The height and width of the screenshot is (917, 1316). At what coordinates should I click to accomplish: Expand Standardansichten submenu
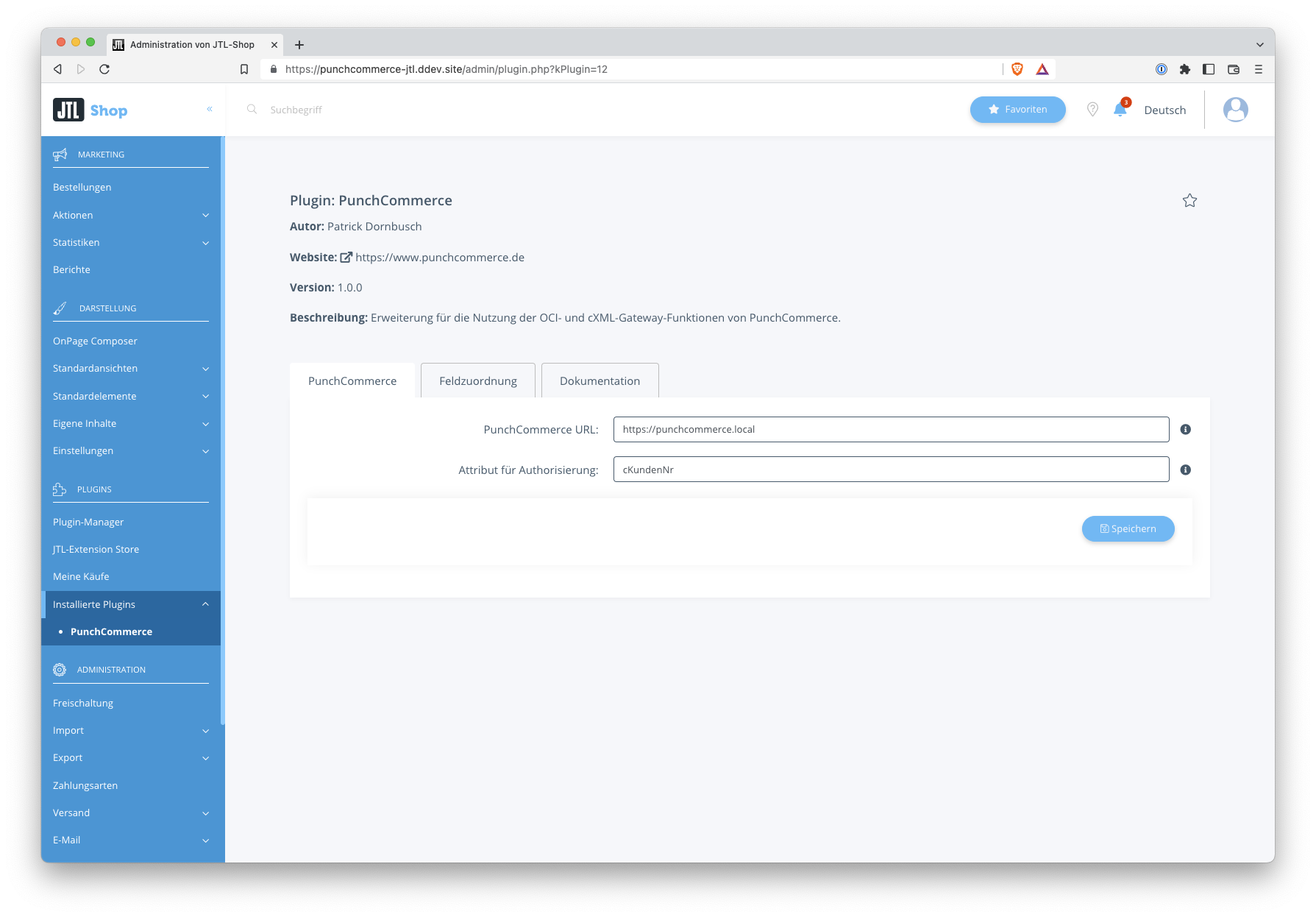pos(131,368)
